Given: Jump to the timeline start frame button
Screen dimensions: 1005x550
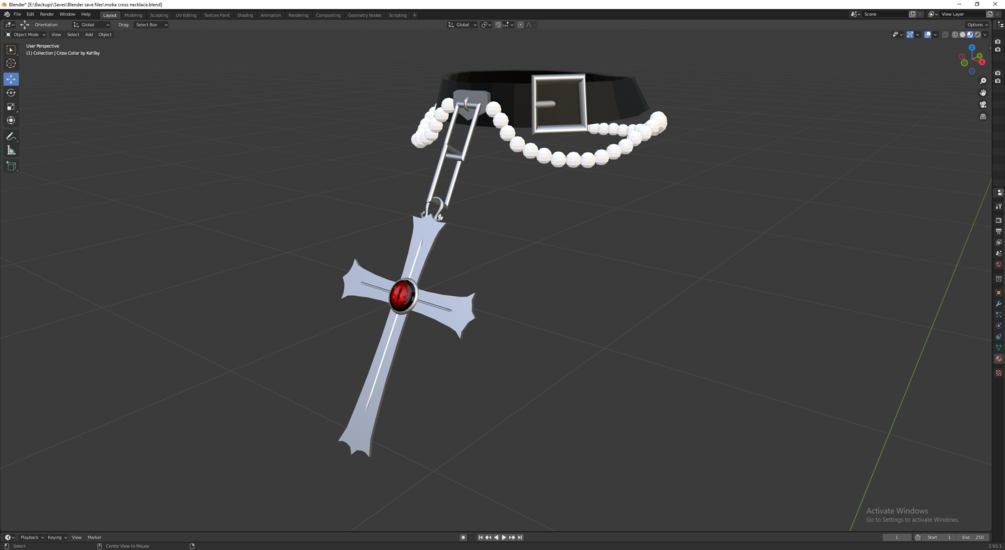Looking at the screenshot, I should [480, 537].
